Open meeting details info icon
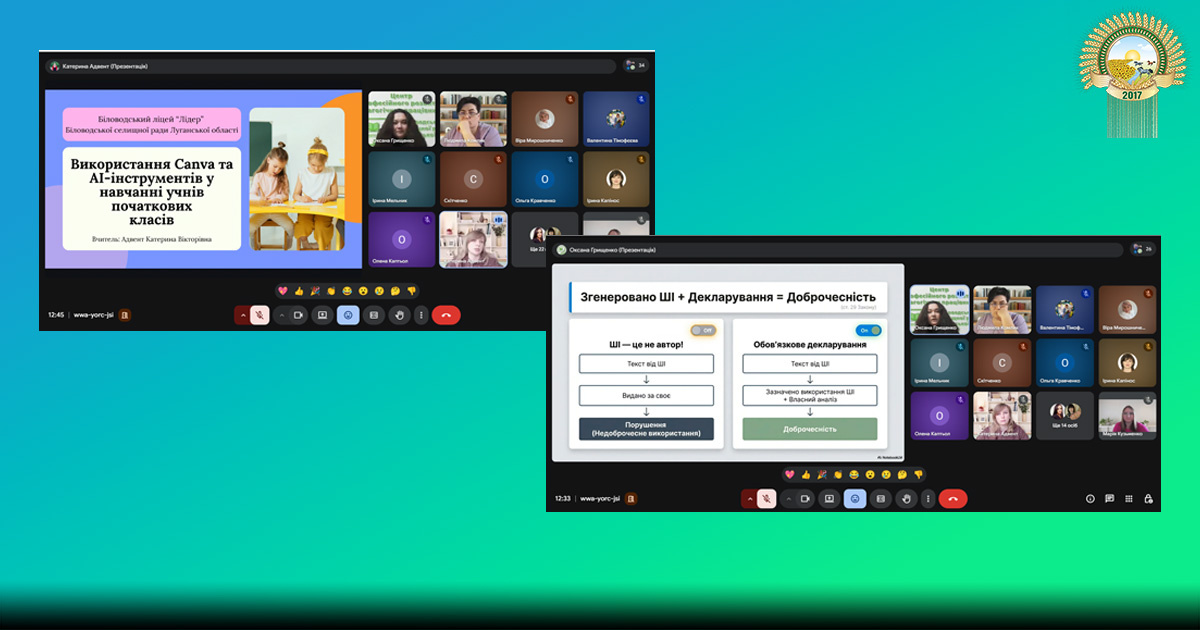 click(1091, 499)
